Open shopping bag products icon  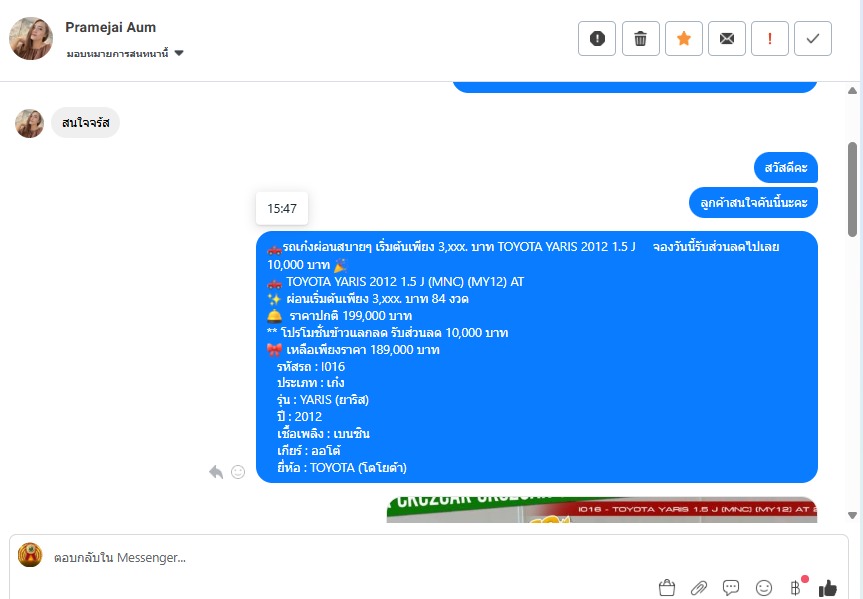[x=667, y=587]
